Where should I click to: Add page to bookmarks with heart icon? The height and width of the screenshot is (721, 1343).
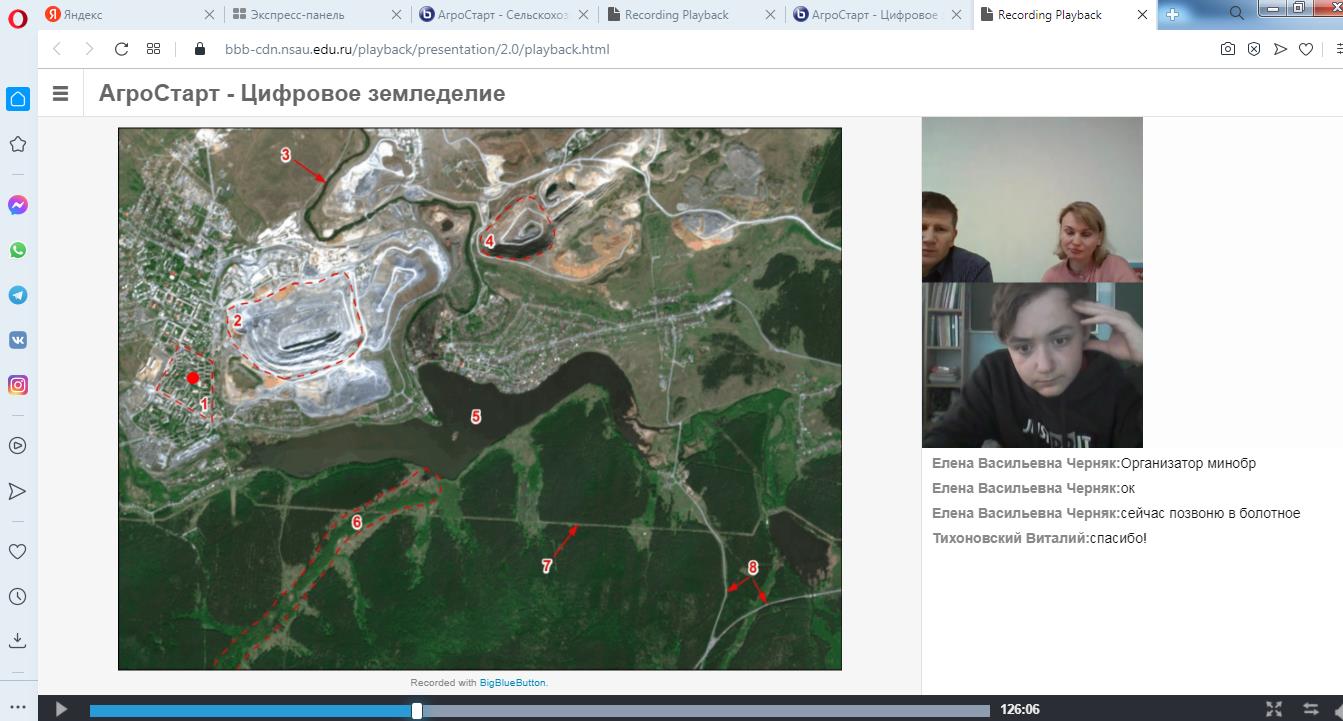coord(1306,49)
